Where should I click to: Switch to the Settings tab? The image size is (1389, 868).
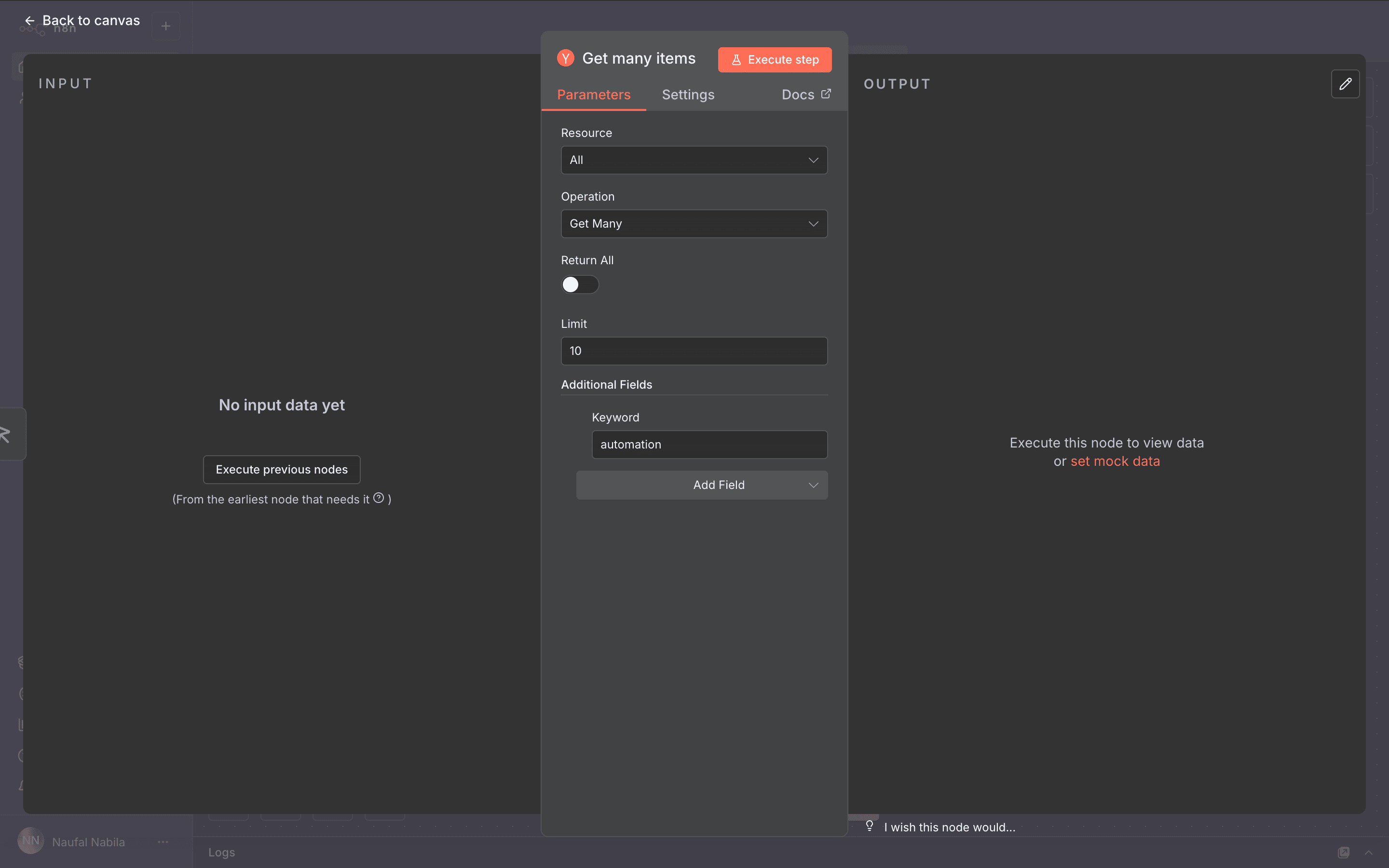click(688, 95)
